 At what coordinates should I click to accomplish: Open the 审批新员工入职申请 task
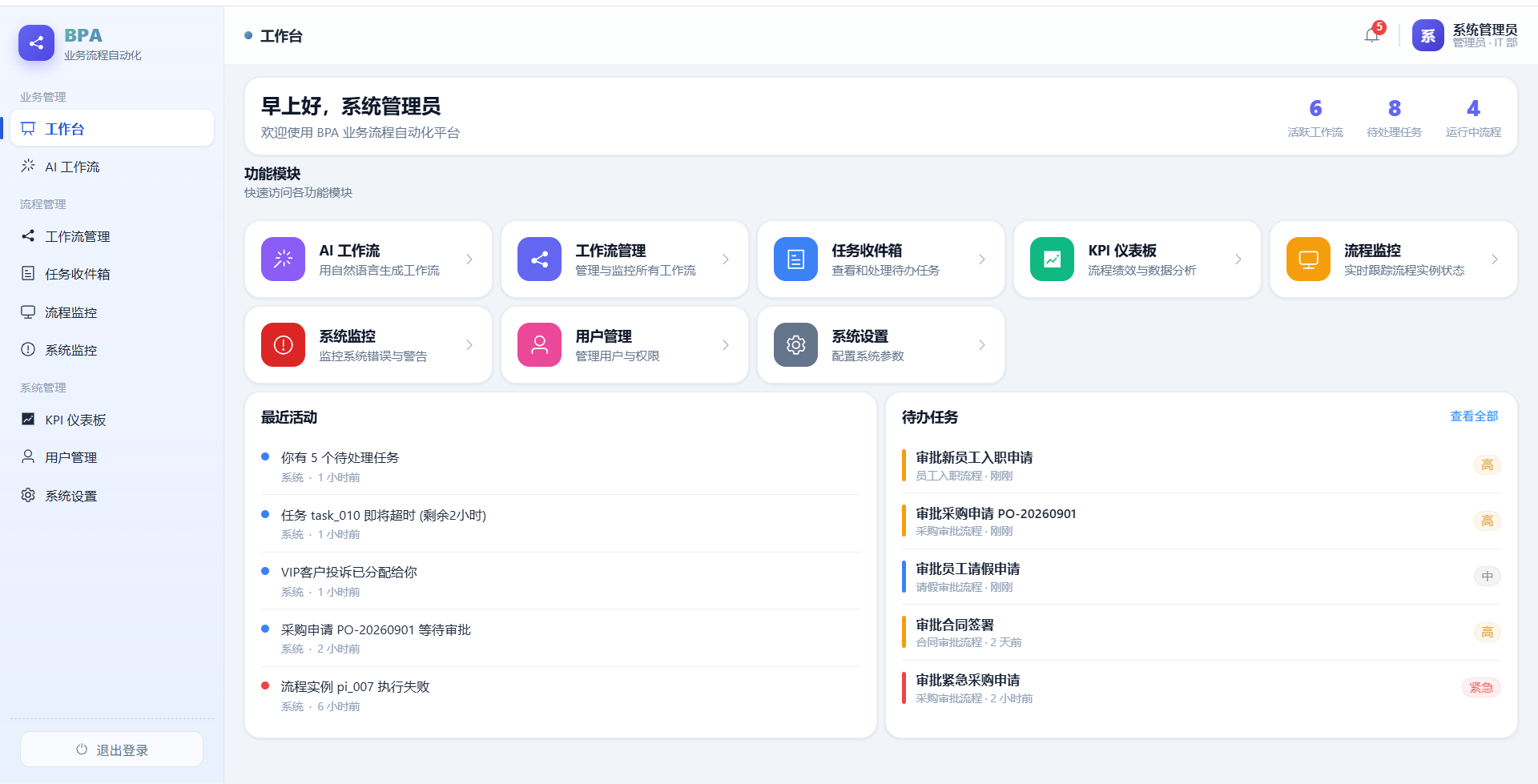(1202, 465)
